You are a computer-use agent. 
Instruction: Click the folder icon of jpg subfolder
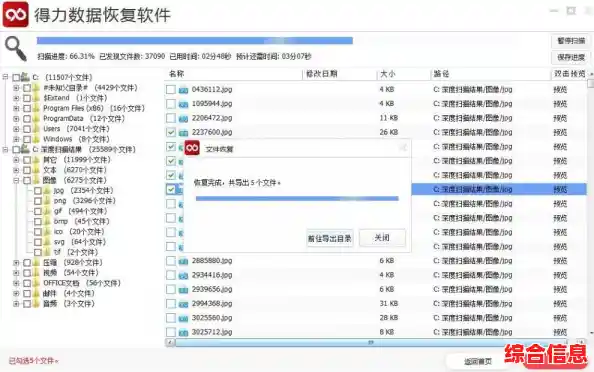(x=47, y=191)
